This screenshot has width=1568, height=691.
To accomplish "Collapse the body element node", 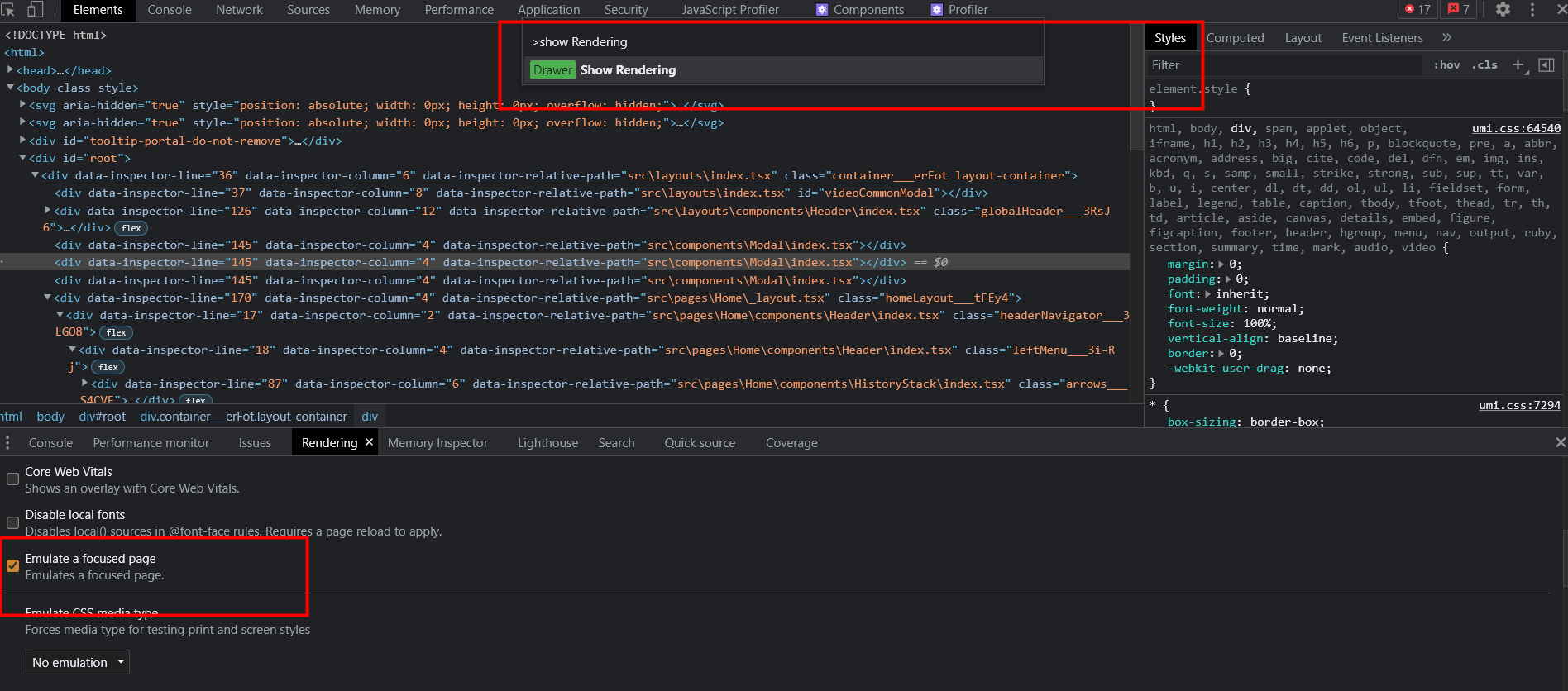I will point(11,88).
